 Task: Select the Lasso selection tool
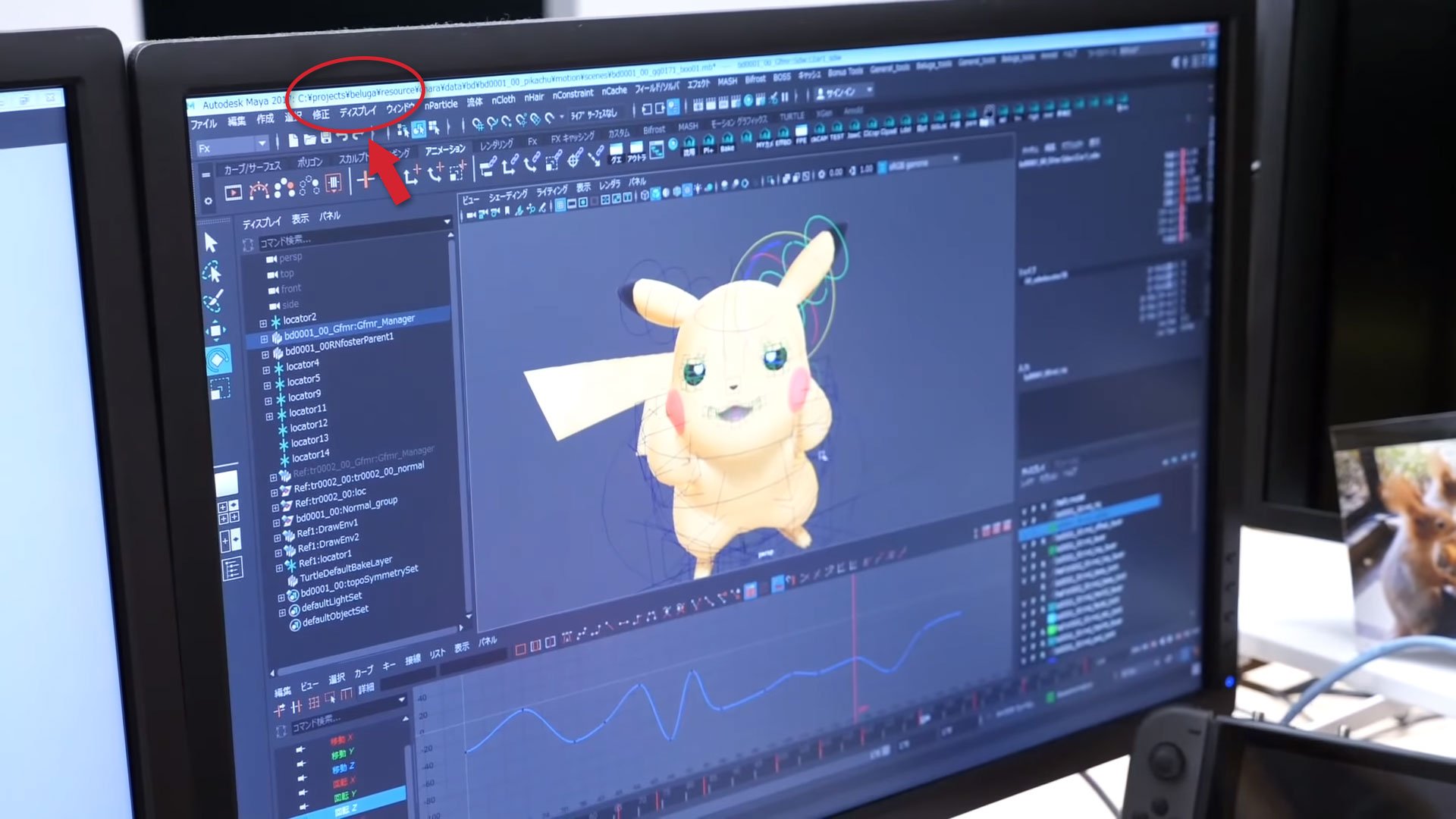click(x=212, y=271)
